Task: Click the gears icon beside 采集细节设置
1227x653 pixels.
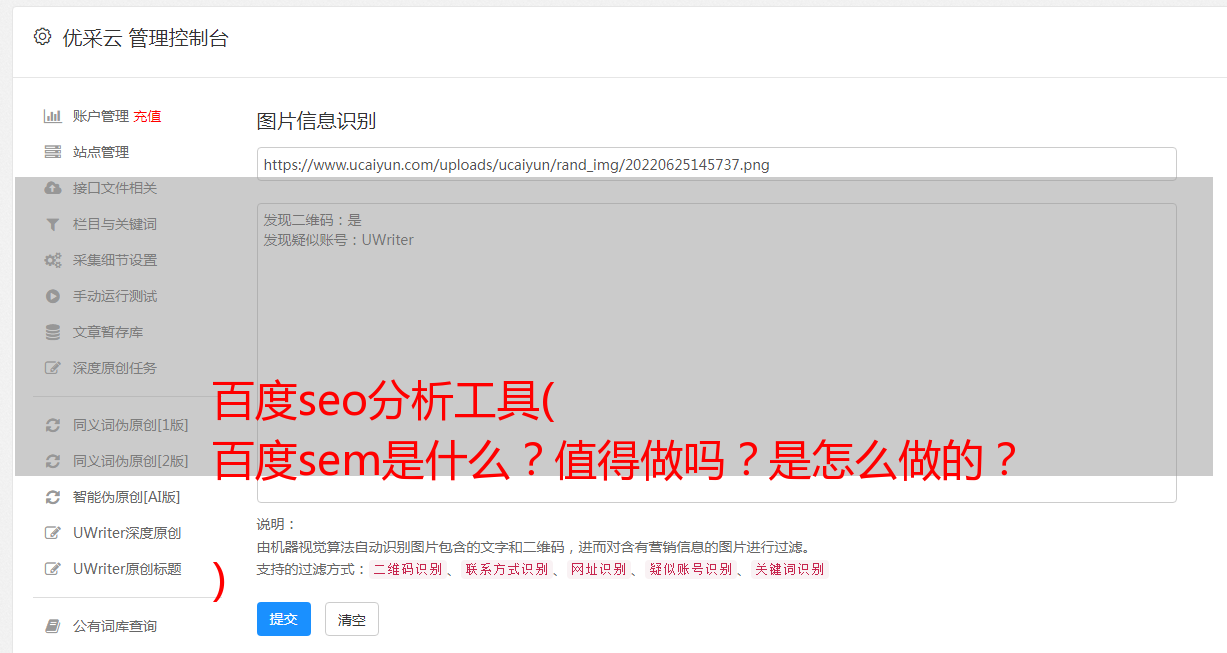Action: coord(53,260)
